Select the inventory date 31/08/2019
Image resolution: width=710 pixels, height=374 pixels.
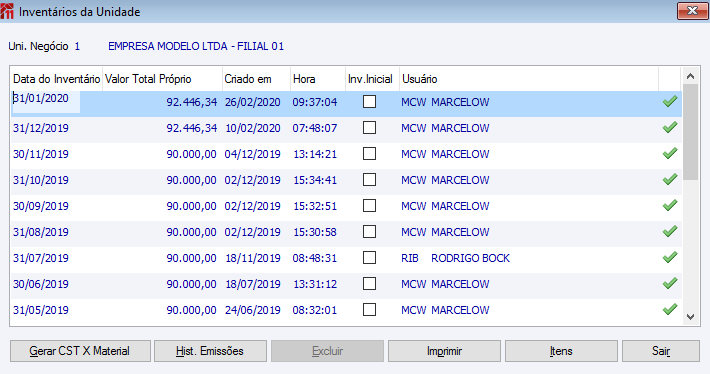point(41,232)
